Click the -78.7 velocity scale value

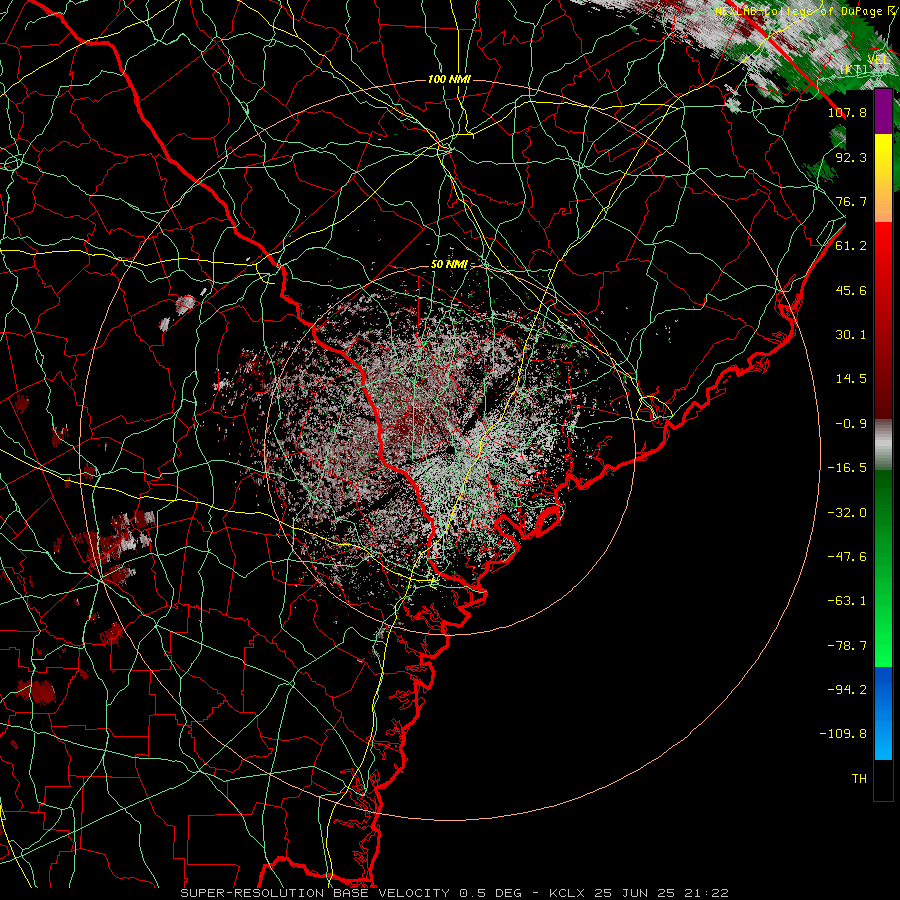coord(847,646)
